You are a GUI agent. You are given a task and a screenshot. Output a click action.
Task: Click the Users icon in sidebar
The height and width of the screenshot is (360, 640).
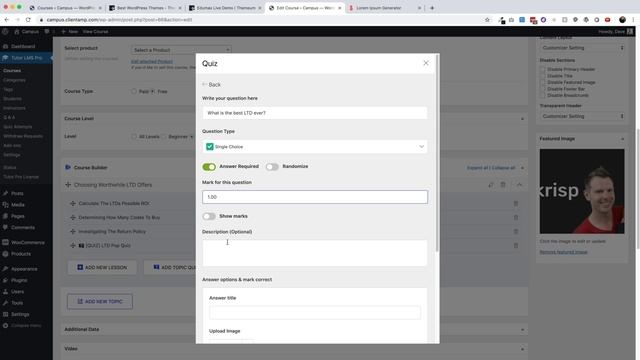(5, 292)
